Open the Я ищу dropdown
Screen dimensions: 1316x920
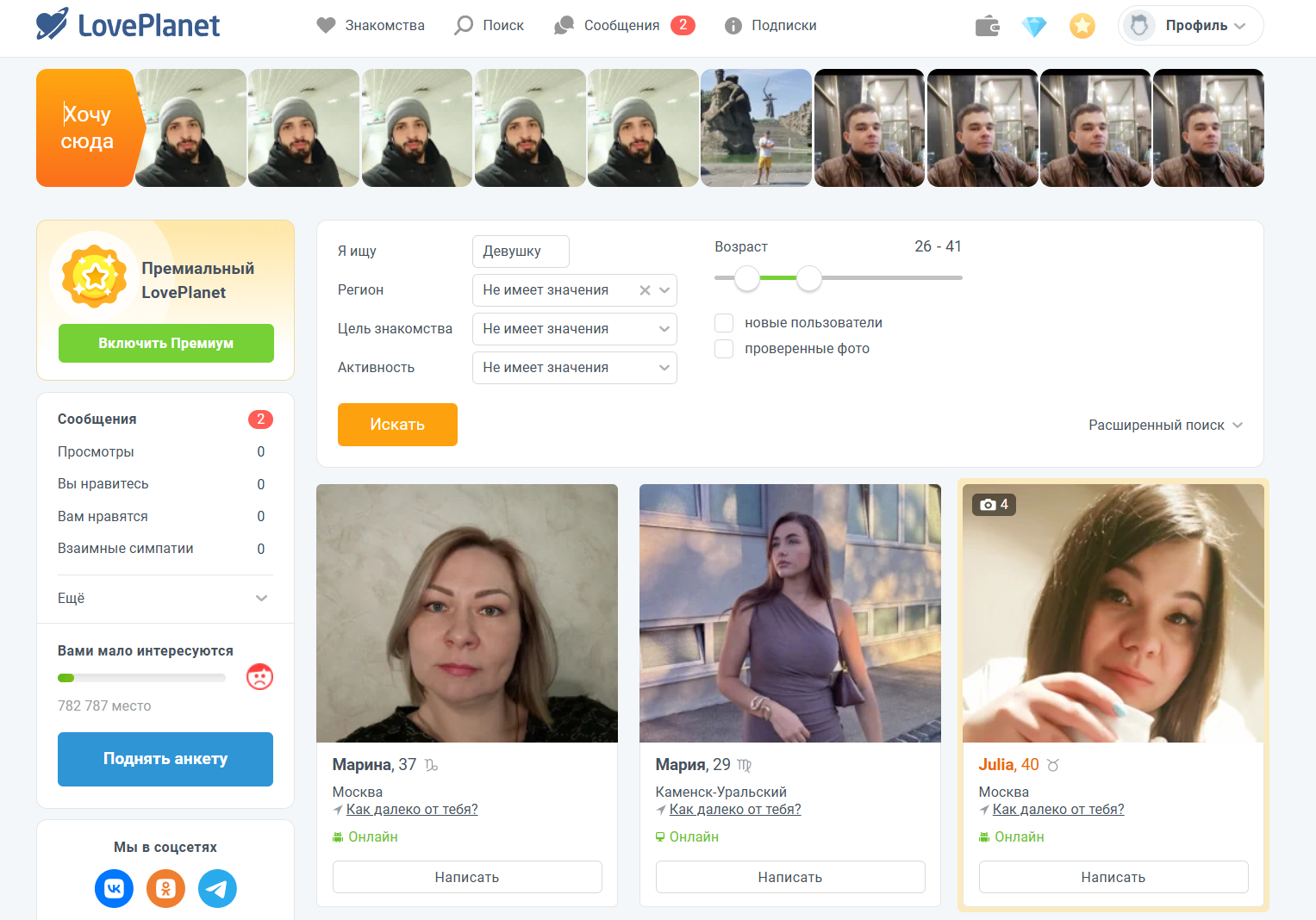pyautogui.click(x=521, y=252)
